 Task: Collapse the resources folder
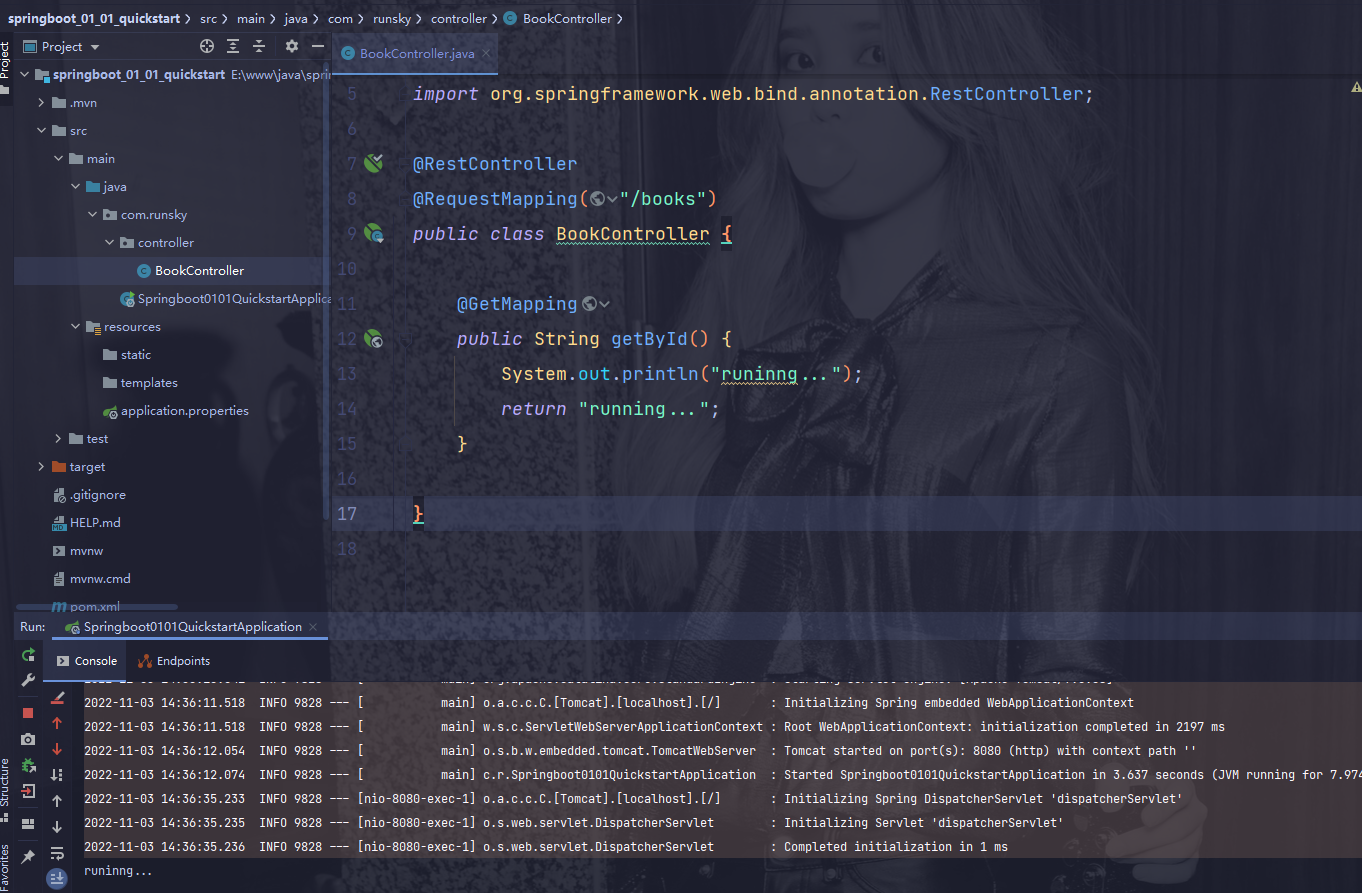point(75,327)
